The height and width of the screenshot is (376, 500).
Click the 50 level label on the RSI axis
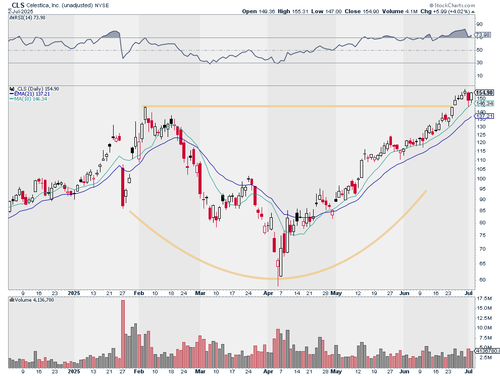tap(479, 50)
